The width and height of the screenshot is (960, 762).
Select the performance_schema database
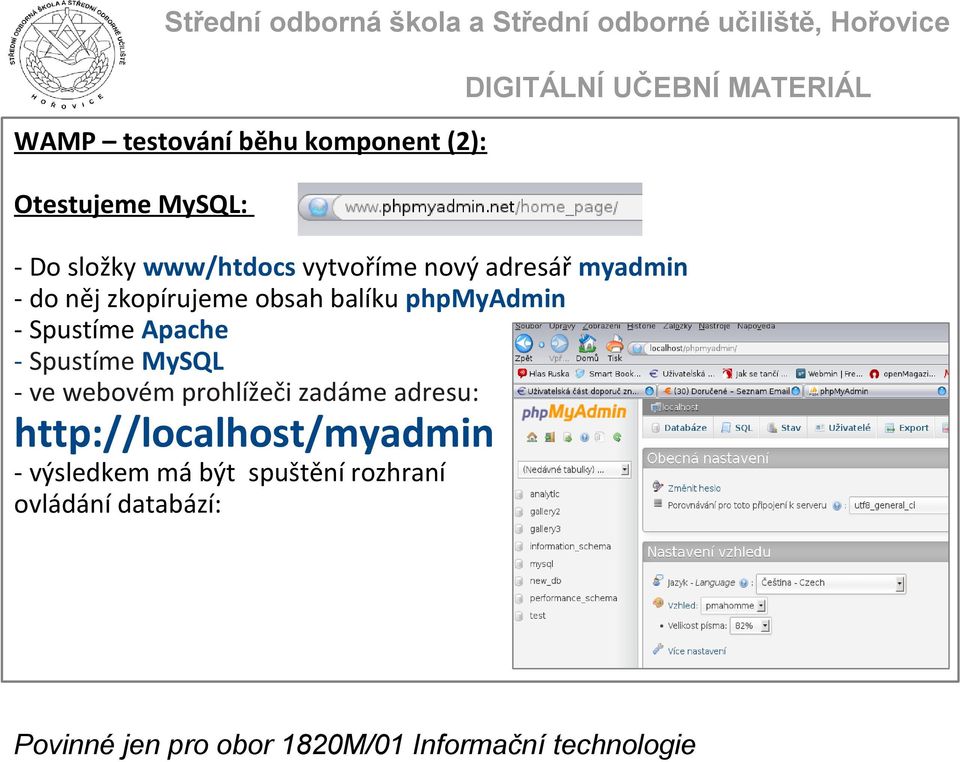(573, 598)
